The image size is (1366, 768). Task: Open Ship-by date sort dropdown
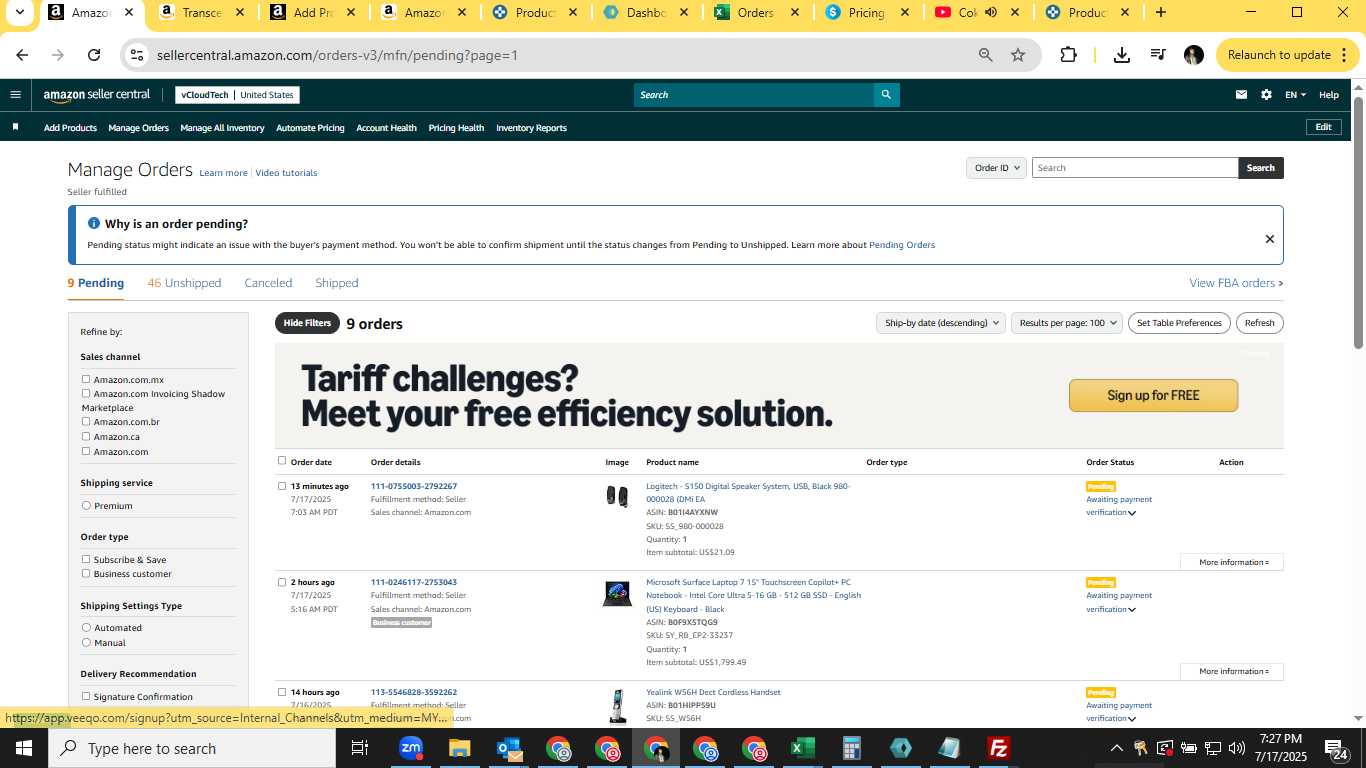939,323
